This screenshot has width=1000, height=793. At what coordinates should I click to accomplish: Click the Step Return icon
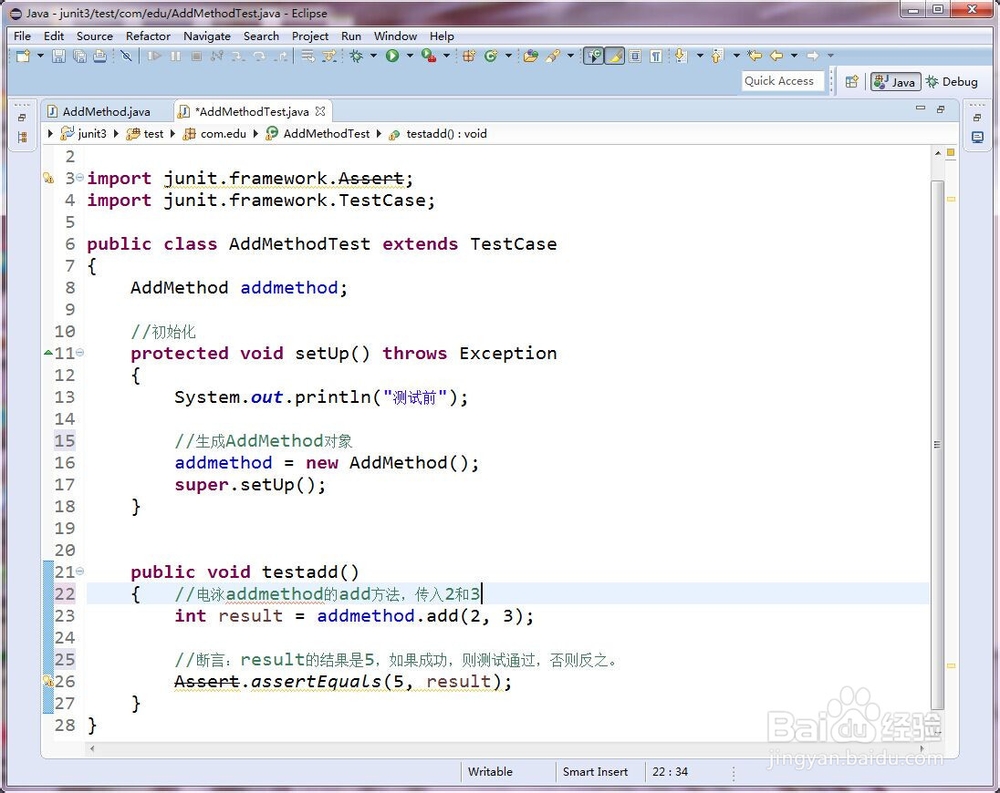(x=281, y=56)
